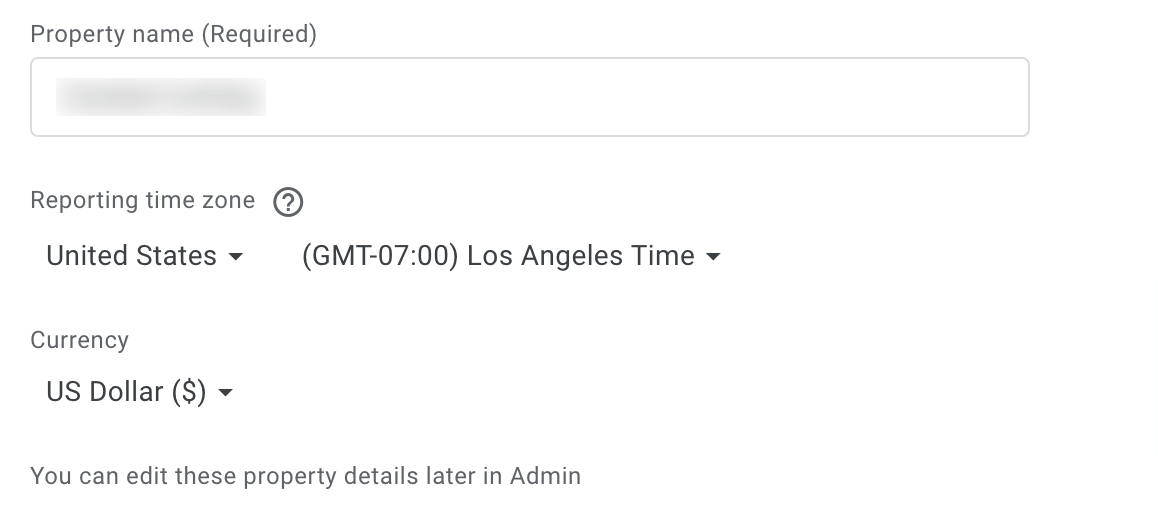This screenshot has height=510, width=1158.
Task: Click the Property name (Required) label
Action: coord(174,34)
